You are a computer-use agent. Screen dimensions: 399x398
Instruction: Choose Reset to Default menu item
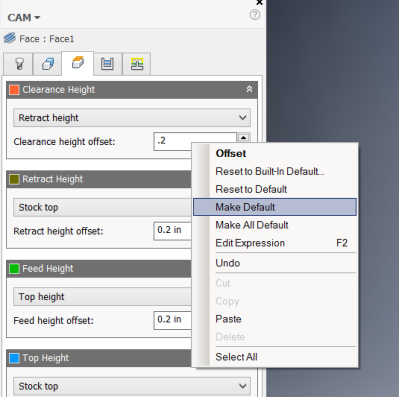coord(275,189)
